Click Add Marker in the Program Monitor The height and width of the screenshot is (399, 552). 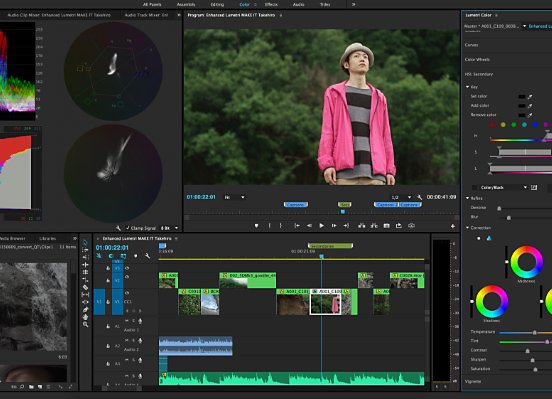[256, 226]
